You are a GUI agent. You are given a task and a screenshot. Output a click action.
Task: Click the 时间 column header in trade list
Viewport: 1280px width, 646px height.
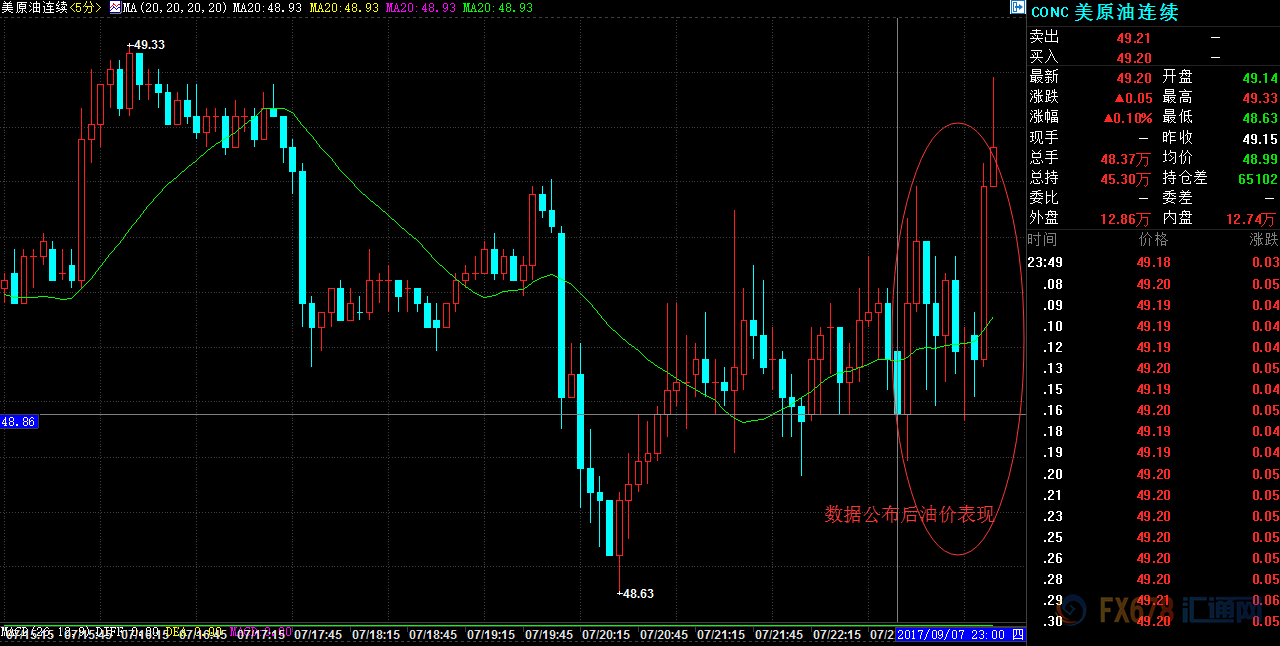[1042, 240]
